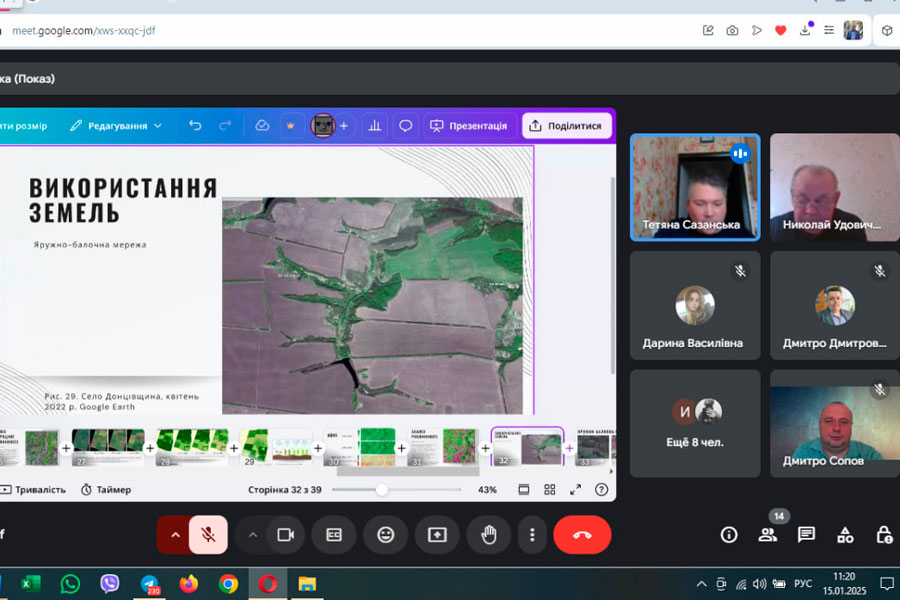Open the Тривалість option in Canva
The height and width of the screenshot is (600, 900).
click(x=34, y=490)
